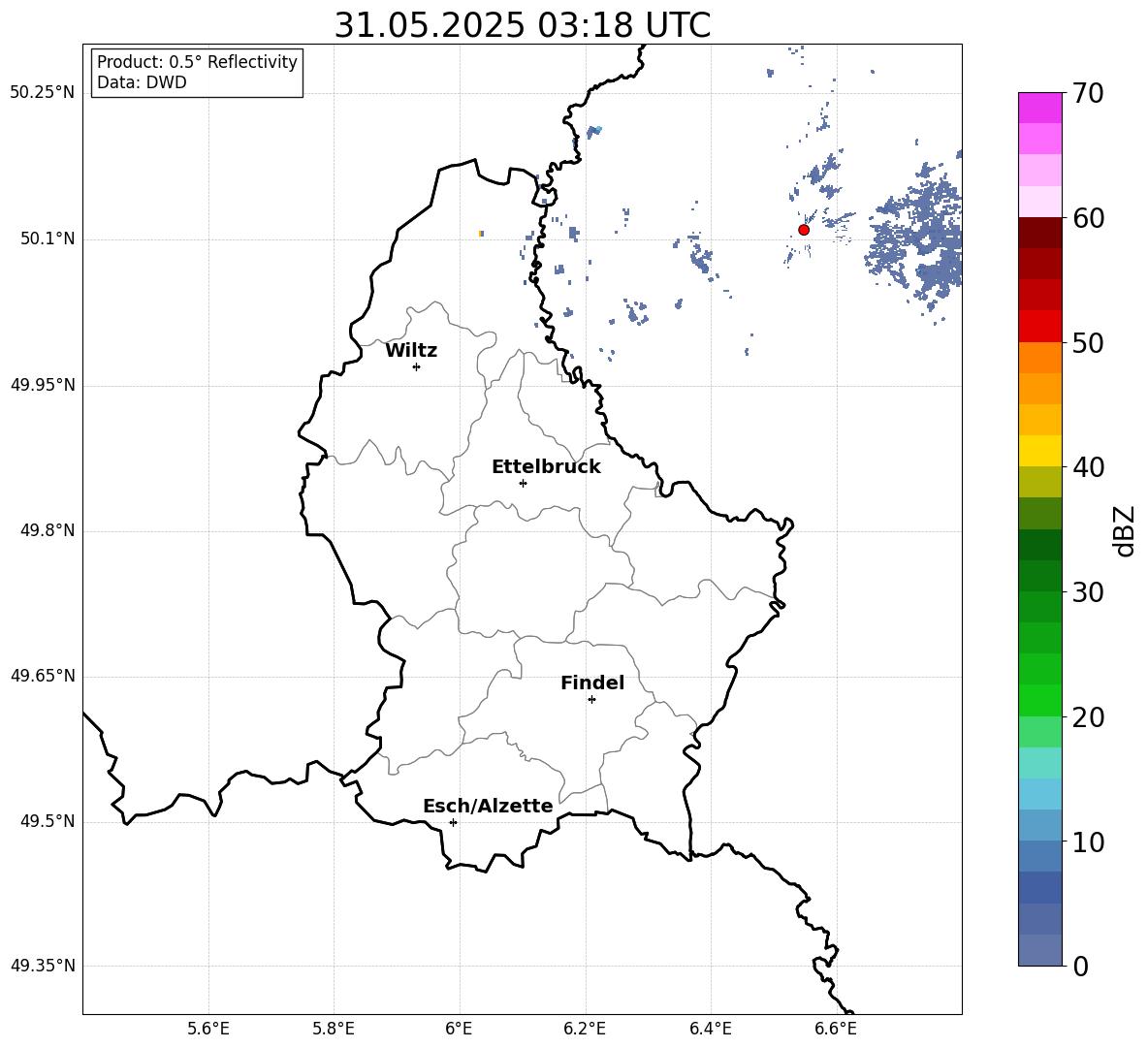The width and height of the screenshot is (1148, 1048).
Task: Click the dBZ colorbar label
Action: coord(1125,530)
